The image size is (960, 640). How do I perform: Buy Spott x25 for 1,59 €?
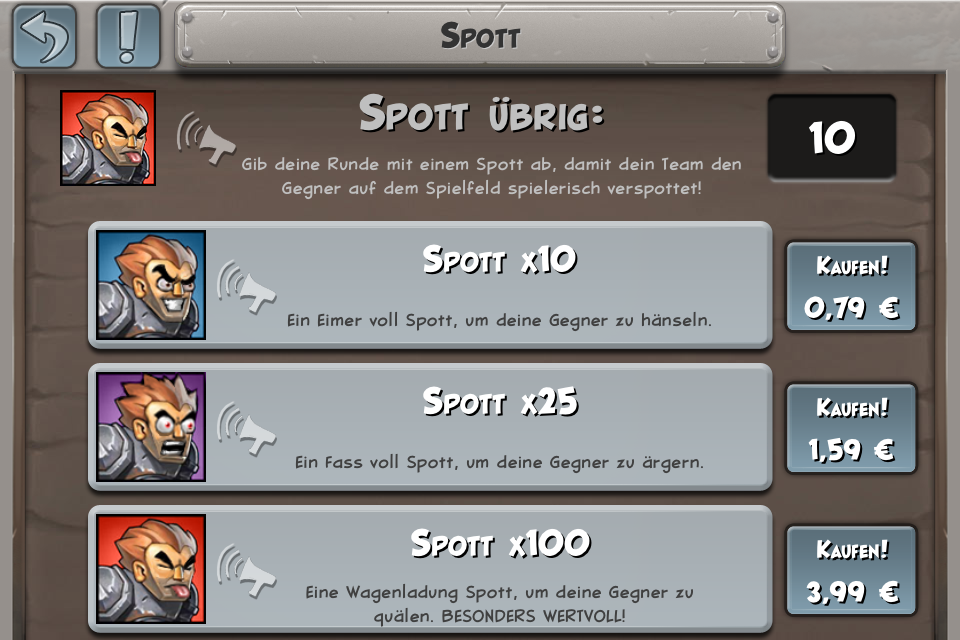[x=851, y=428]
